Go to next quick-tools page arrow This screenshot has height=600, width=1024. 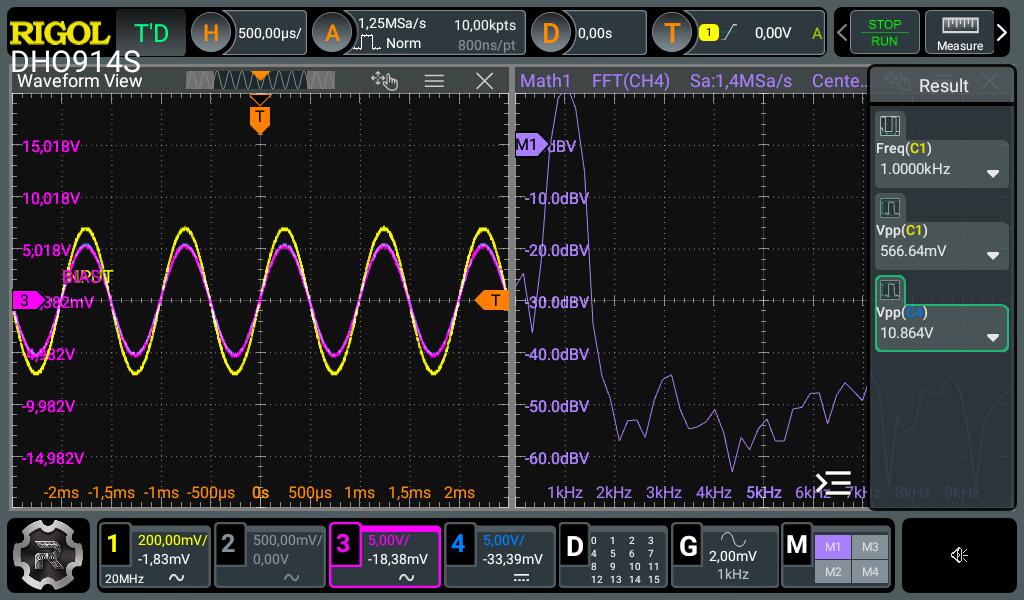click(1002, 32)
